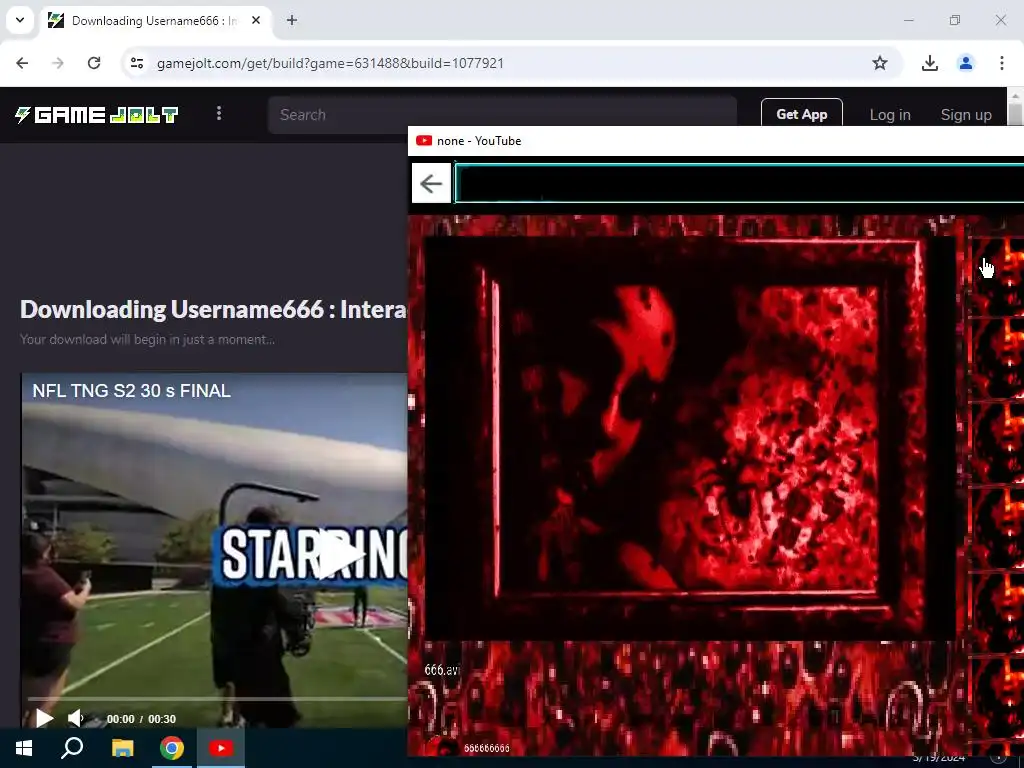Screen dimensions: 1024x768
Task: Open Chrome three-dot menu
Action: [1002, 63]
